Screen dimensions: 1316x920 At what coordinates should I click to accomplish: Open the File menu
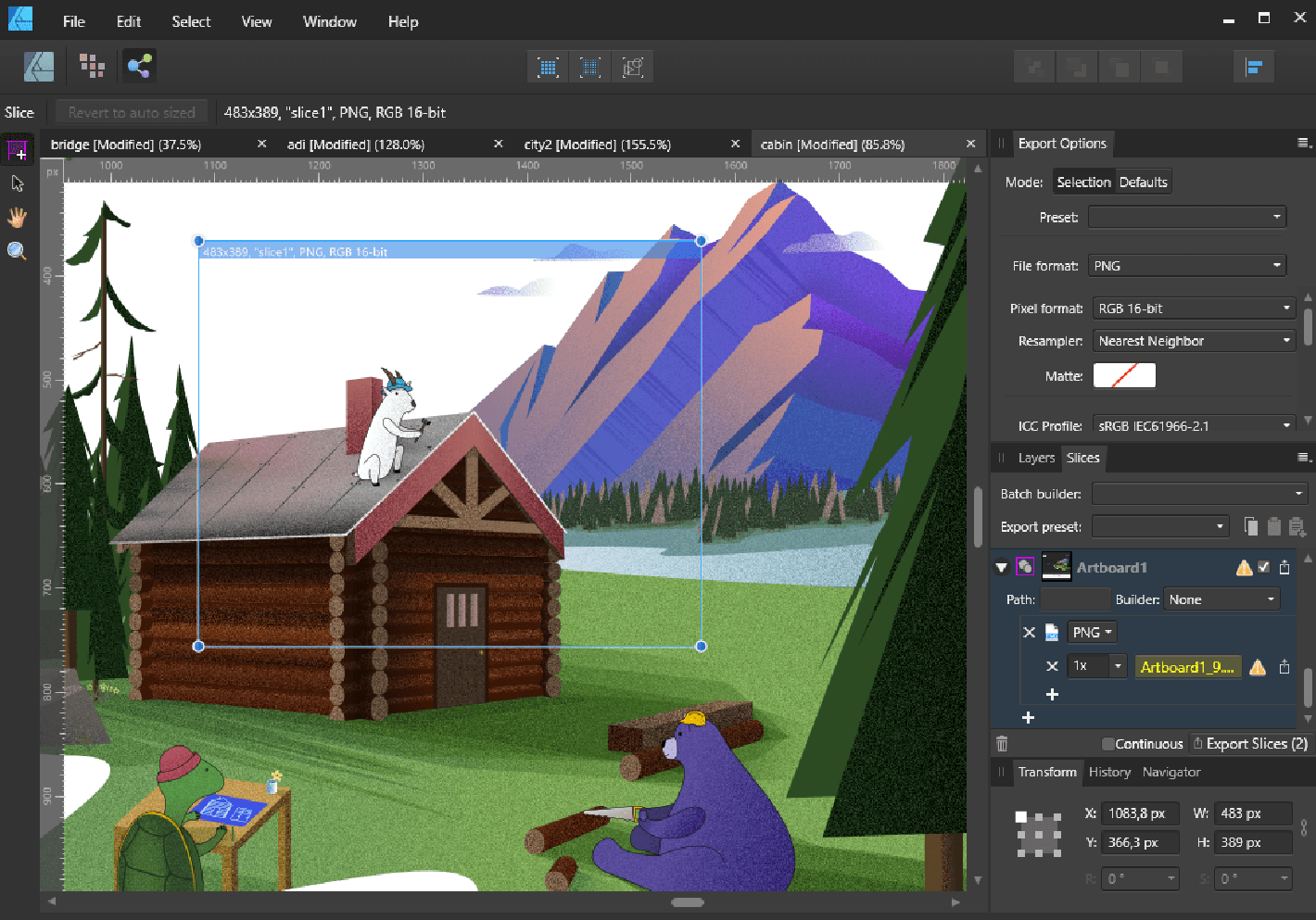point(74,21)
